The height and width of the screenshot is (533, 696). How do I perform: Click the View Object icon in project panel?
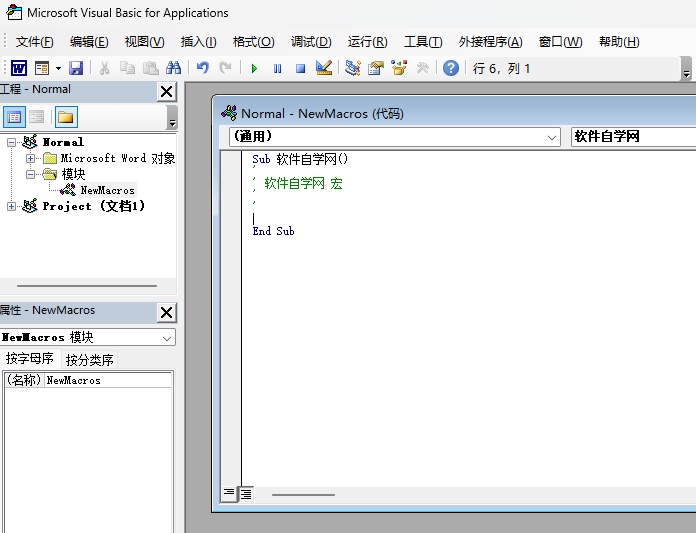point(36,117)
